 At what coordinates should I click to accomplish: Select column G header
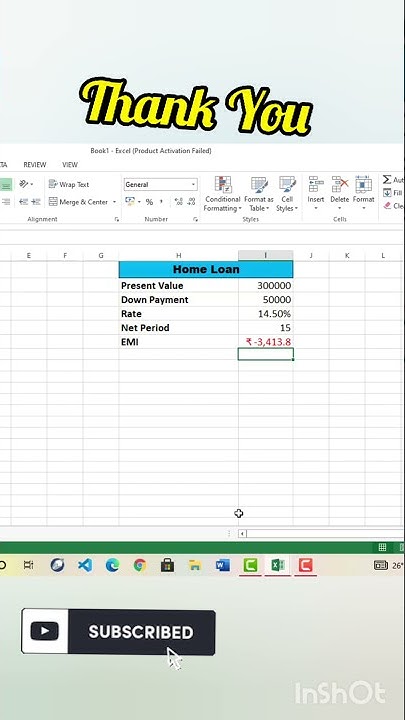[101, 255]
